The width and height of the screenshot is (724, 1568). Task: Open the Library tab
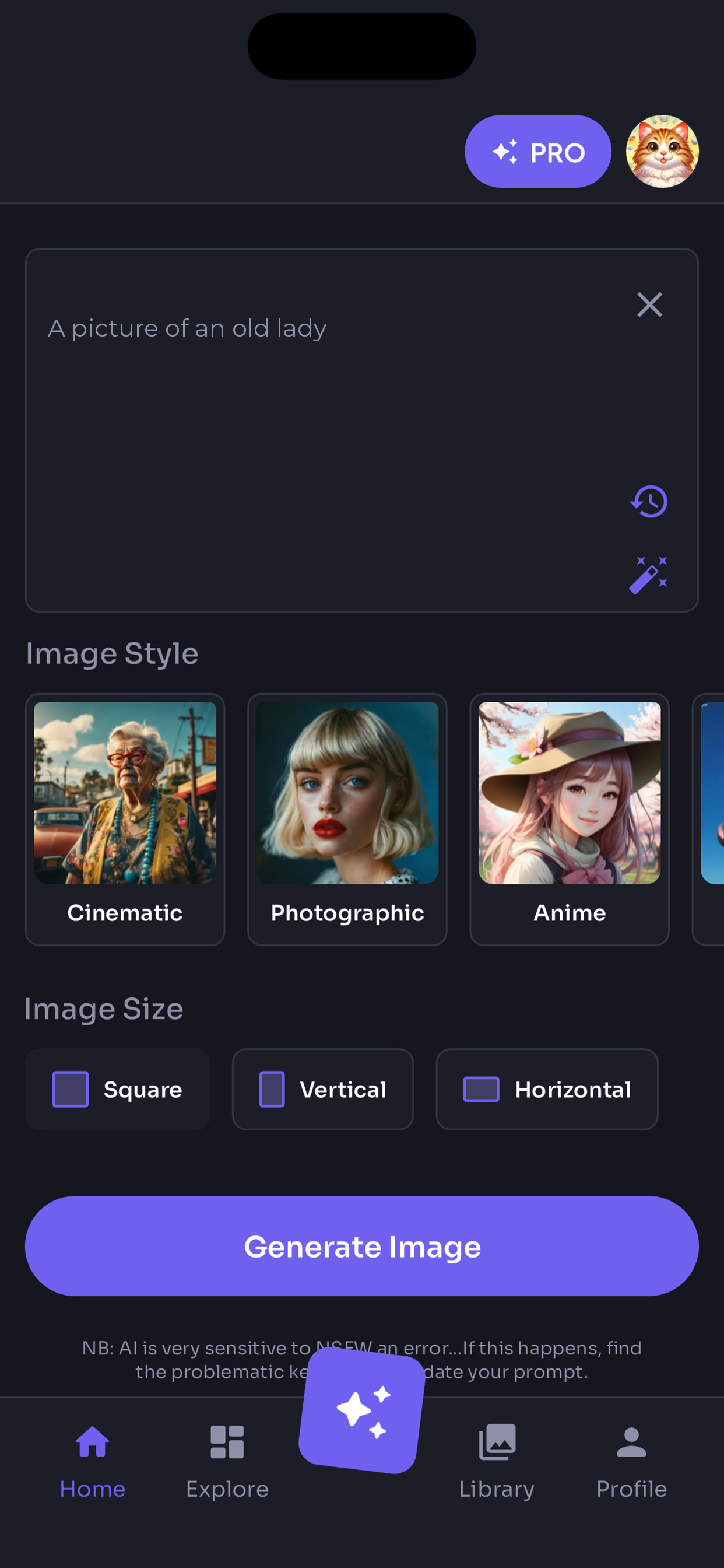click(x=497, y=1462)
